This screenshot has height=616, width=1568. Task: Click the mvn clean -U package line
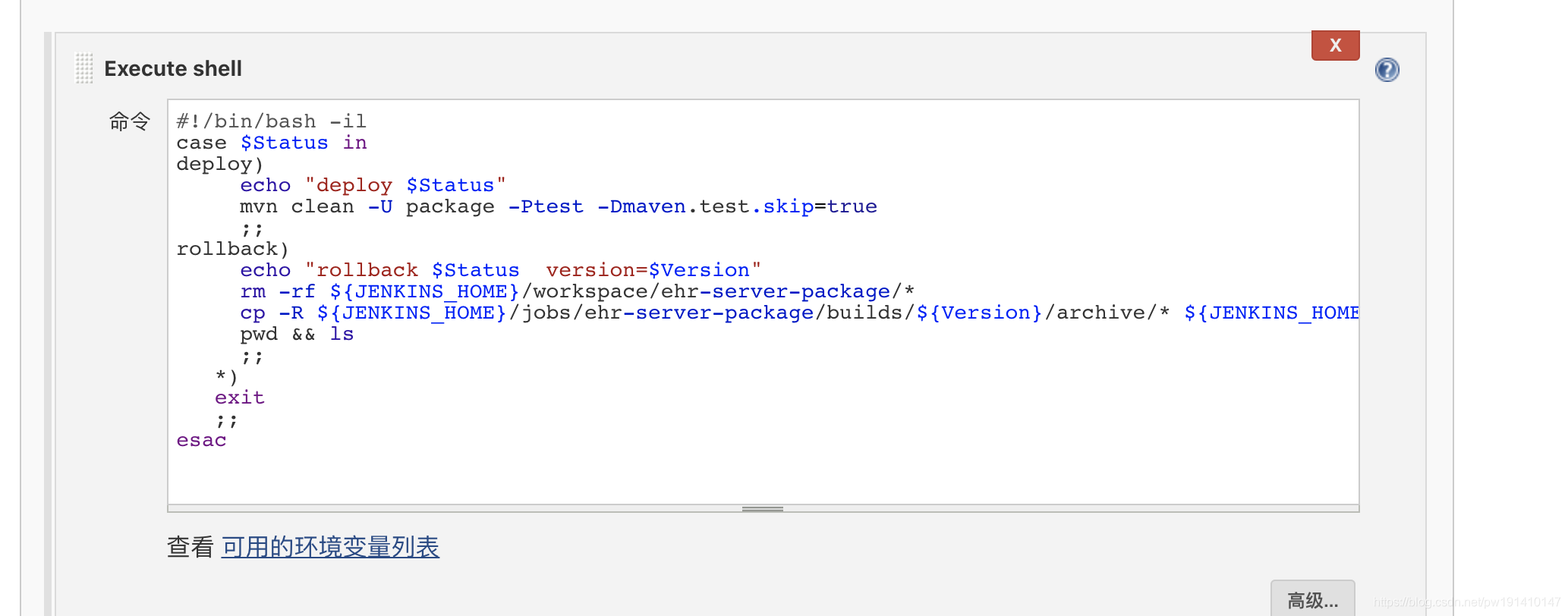click(558, 206)
